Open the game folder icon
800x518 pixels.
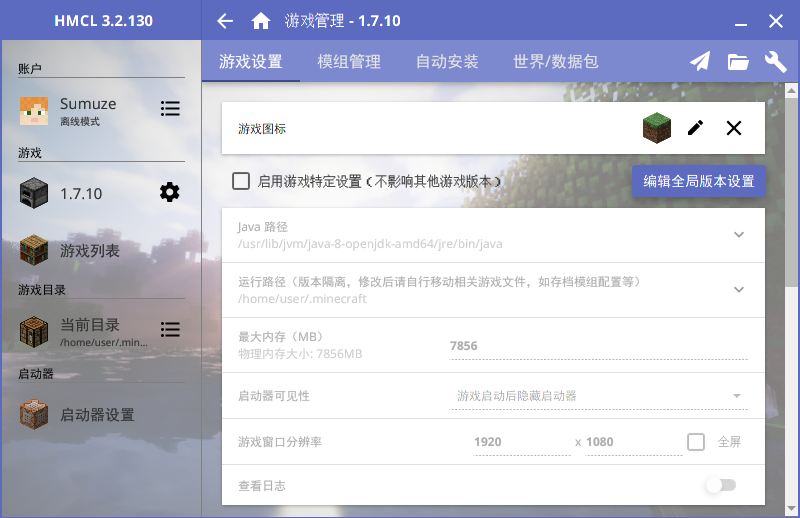click(738, 62)
